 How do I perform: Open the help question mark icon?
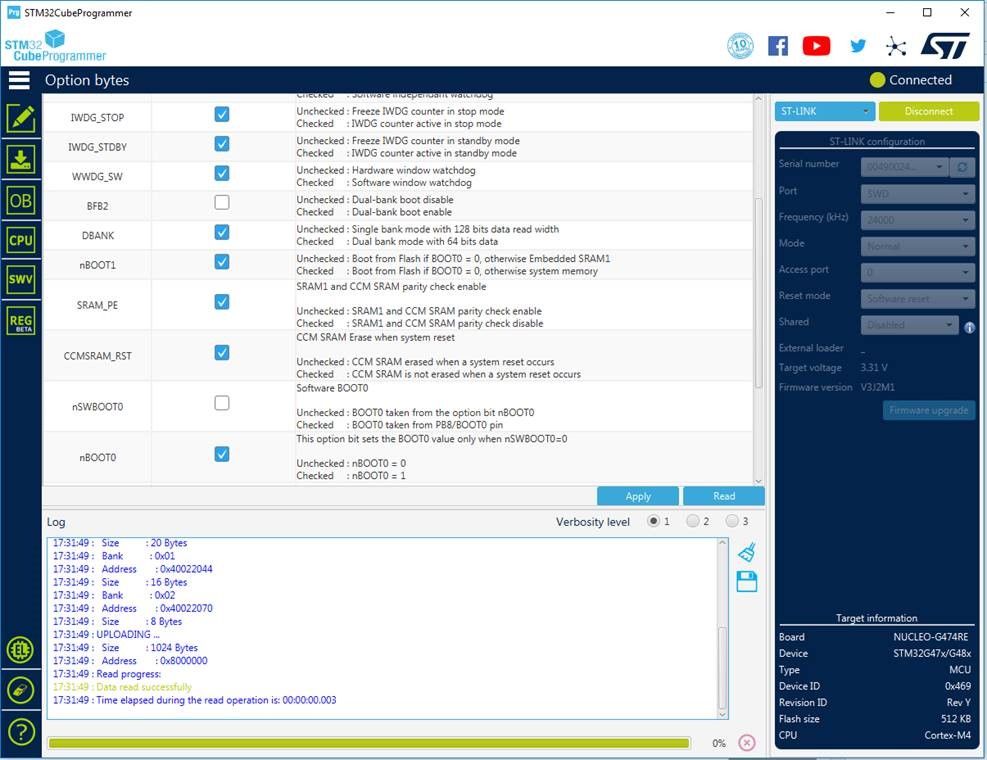point(21,732)
